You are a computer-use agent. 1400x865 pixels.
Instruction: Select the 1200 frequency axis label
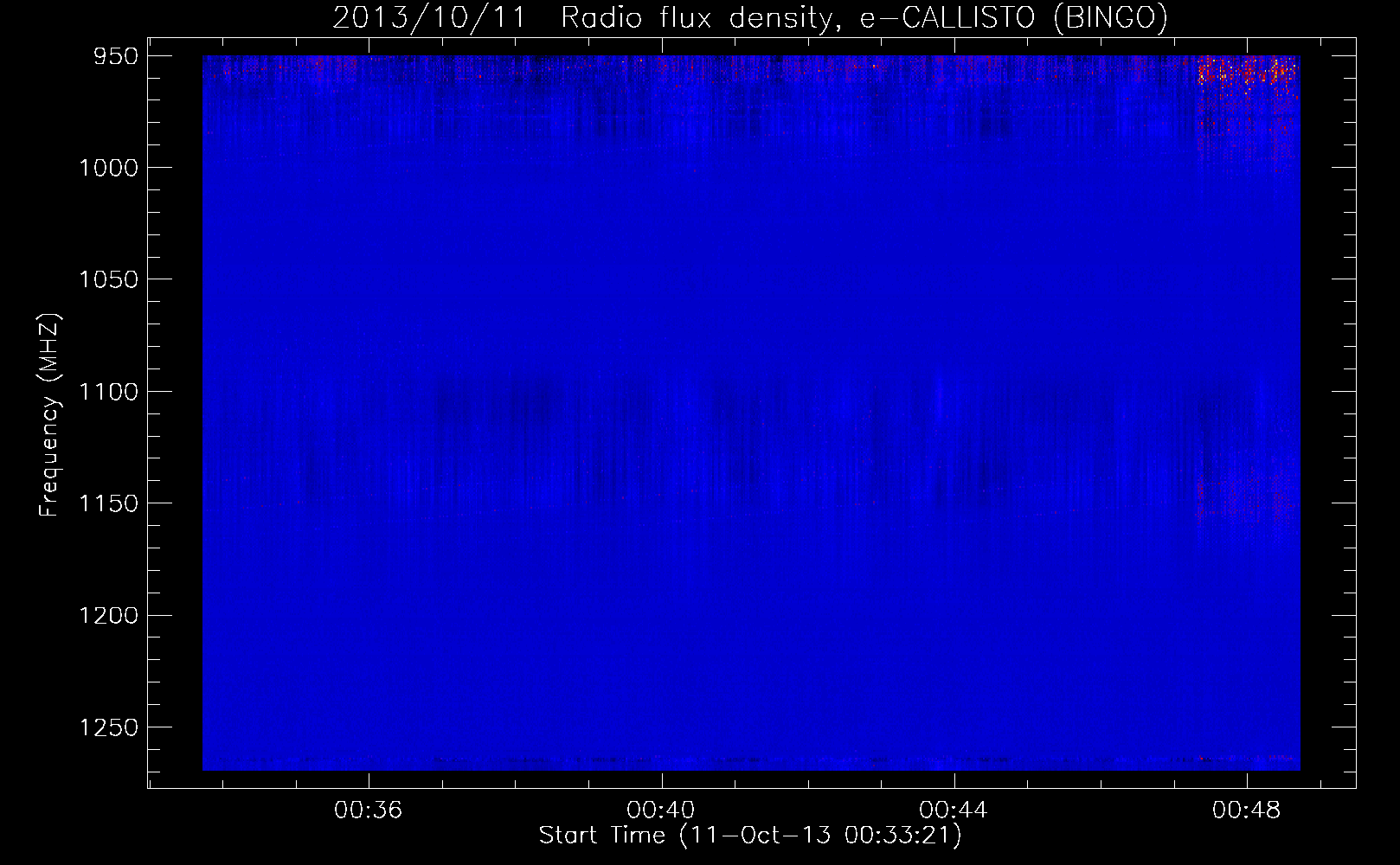[x=109, y=616]
